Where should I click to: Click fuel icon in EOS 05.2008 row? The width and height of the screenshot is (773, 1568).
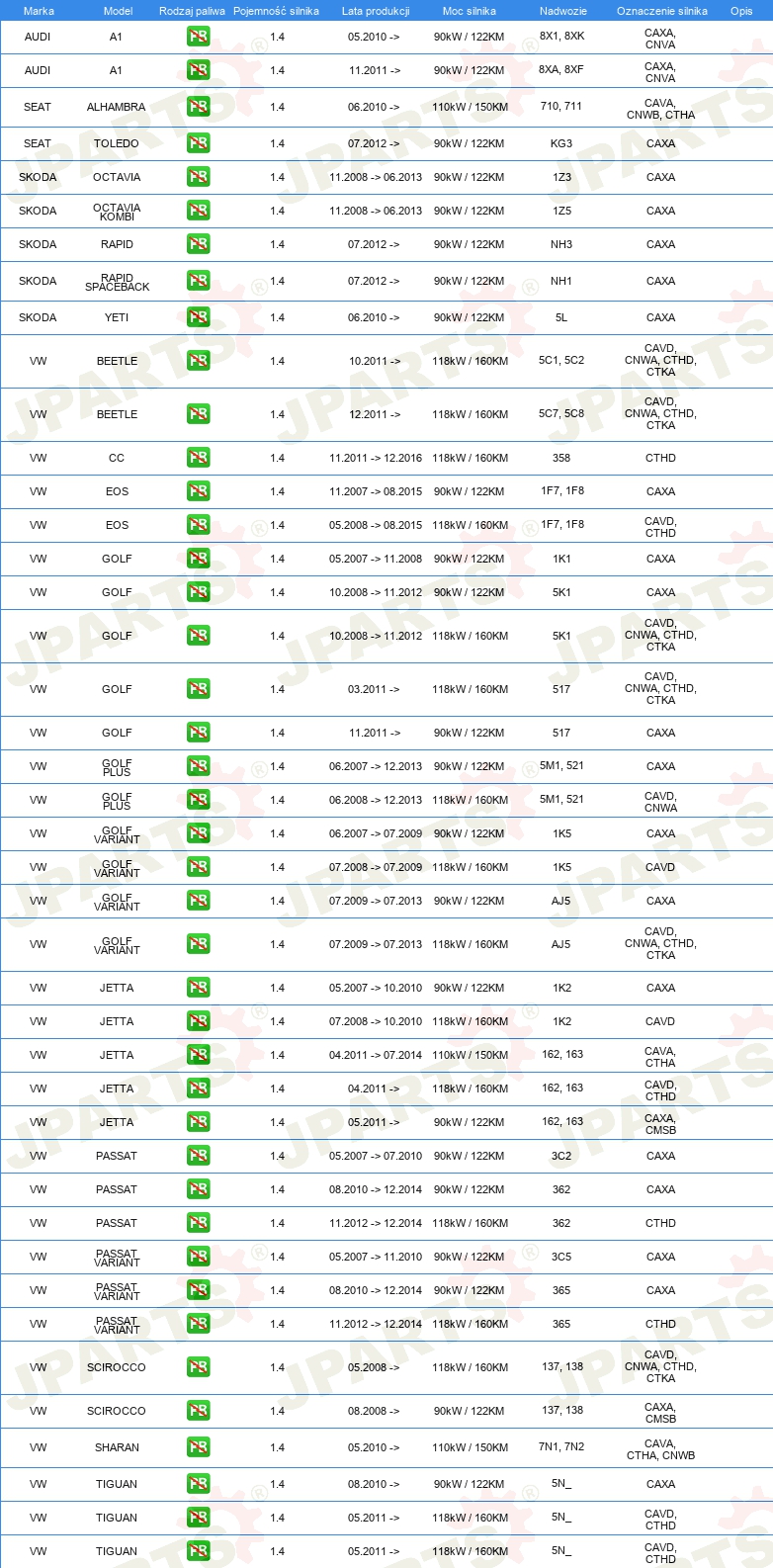point(198,525)
